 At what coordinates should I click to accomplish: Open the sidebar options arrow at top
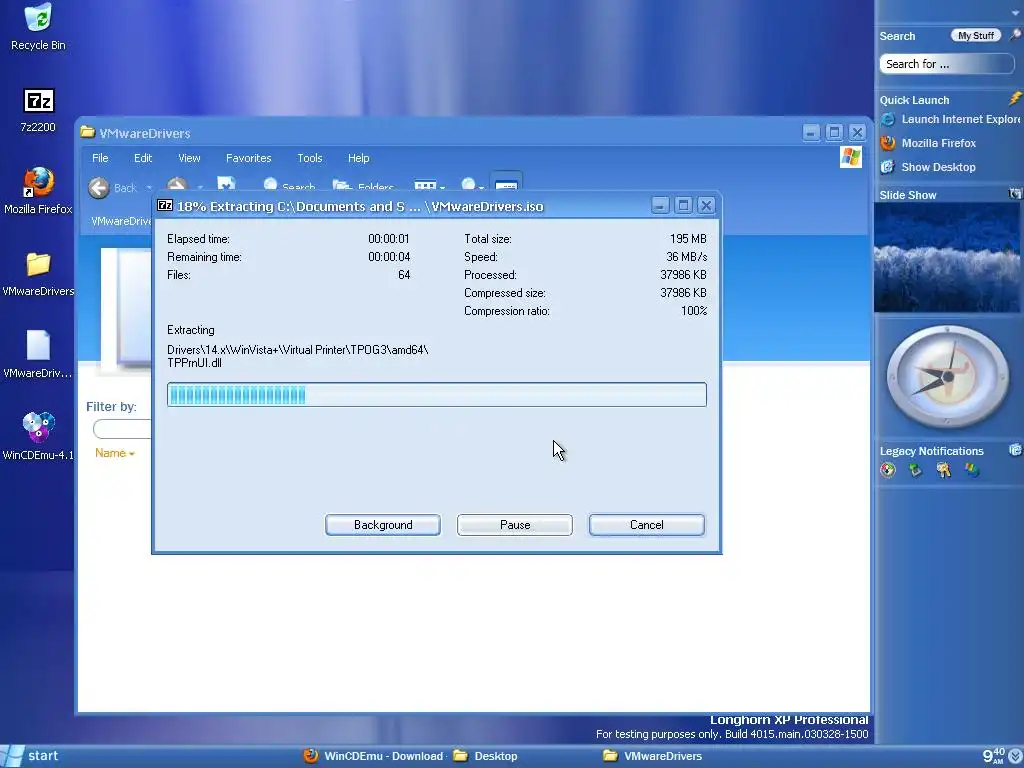coord(1016,13)
